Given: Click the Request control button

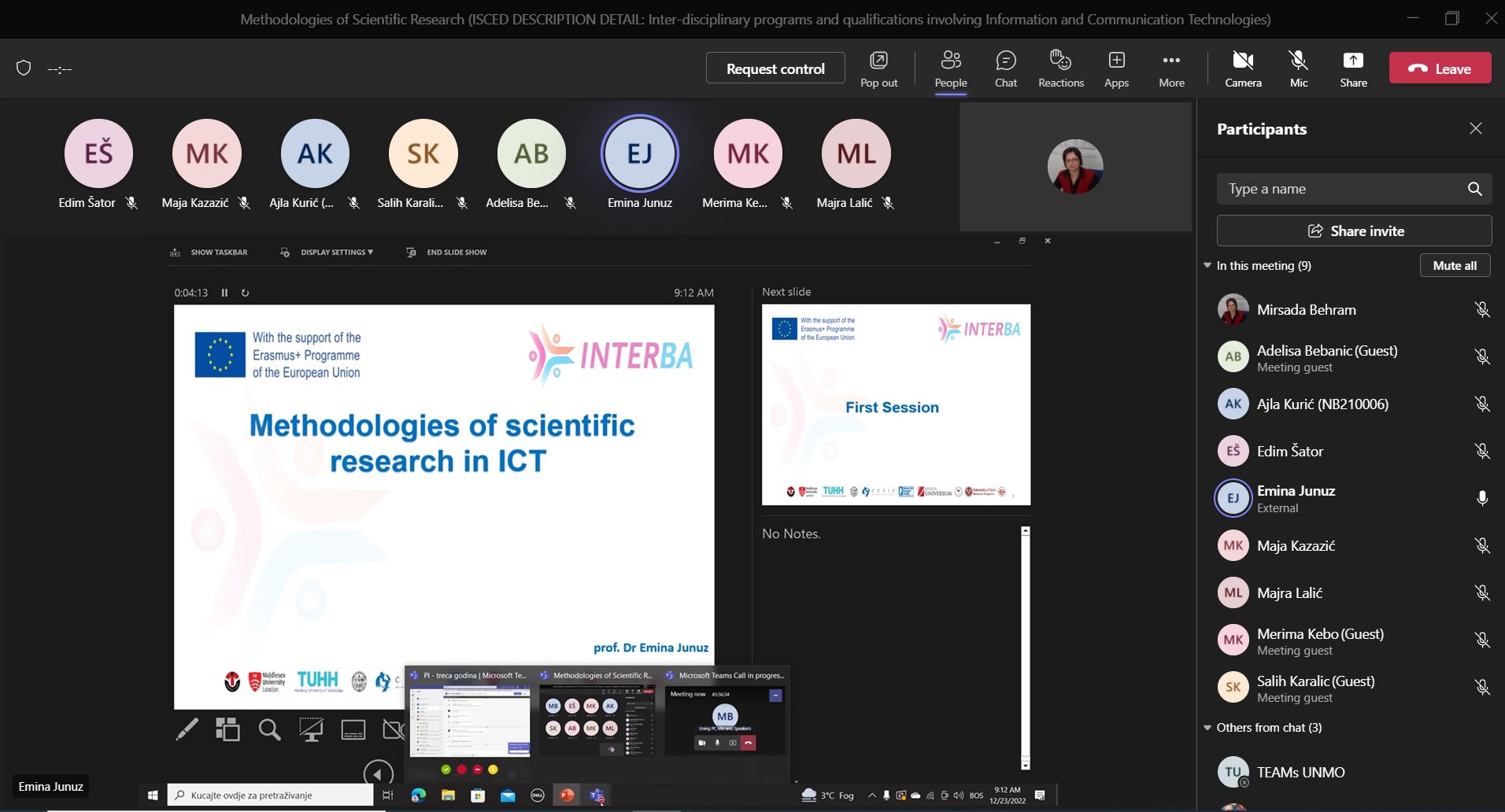Looking at the screenshot, I should pyautogui.click(x=775, y=68).
